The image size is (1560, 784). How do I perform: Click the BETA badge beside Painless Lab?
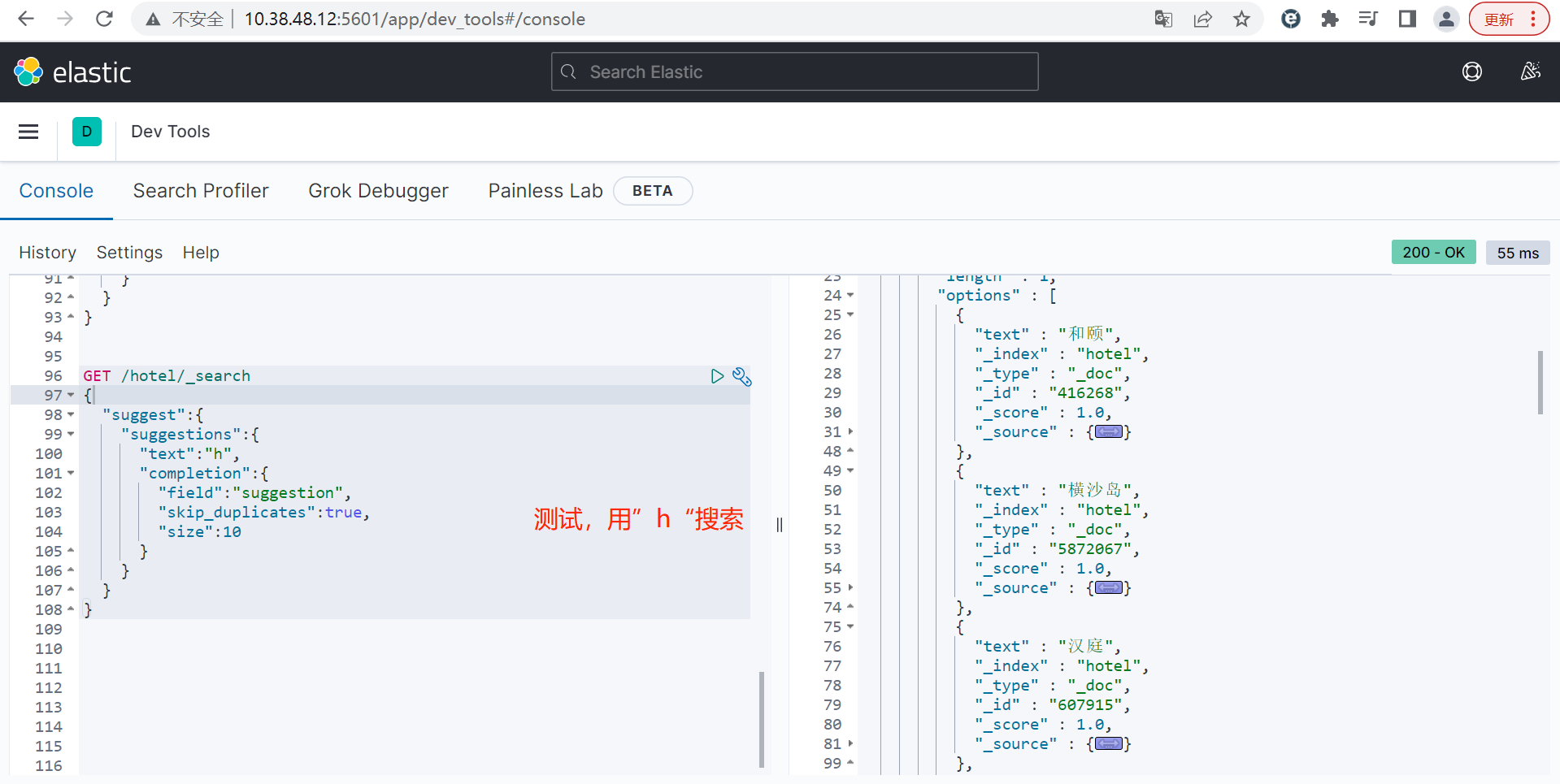pyautogui.click(x=653, y=191)
